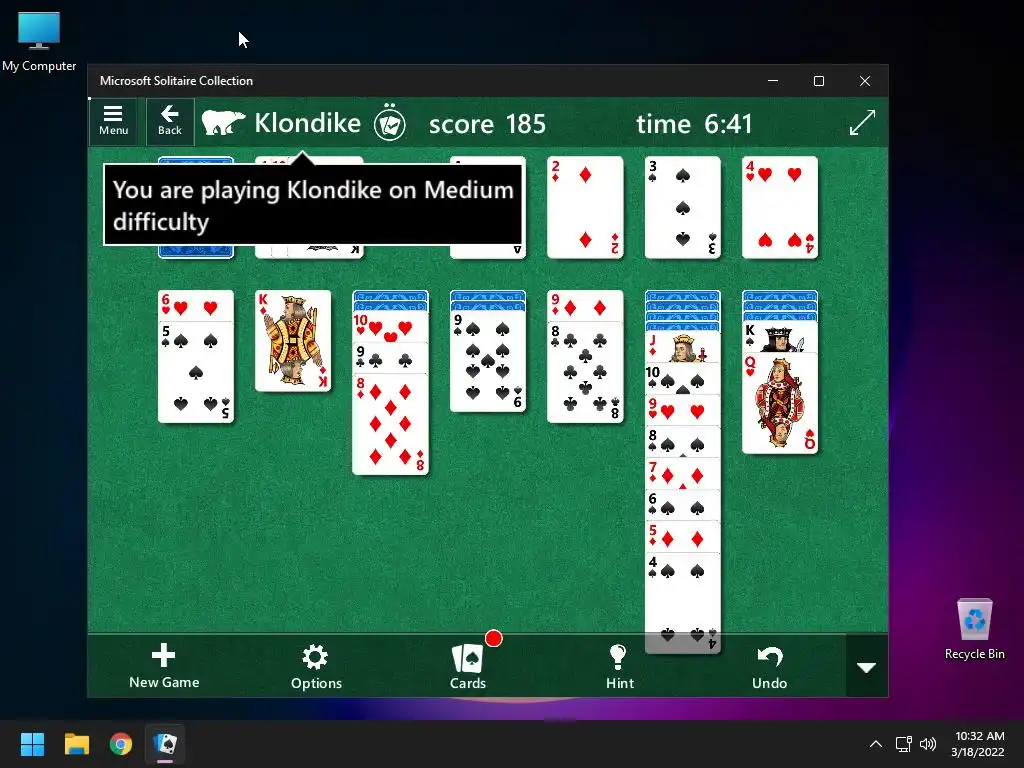Select the 7 of diamonds card
Viewport: 1024px width, 768px height.
click(682, 474)
